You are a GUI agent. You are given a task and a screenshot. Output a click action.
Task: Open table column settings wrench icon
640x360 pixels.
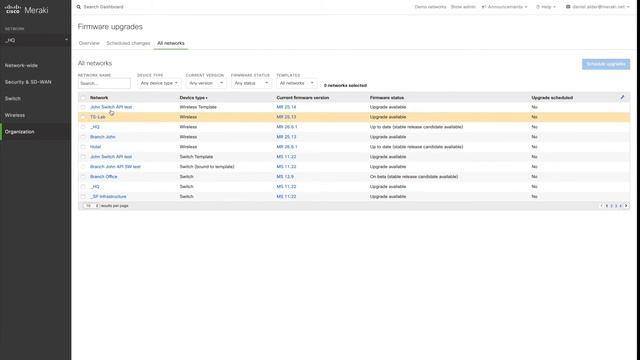pyautogui.click(x=622, y=98)
